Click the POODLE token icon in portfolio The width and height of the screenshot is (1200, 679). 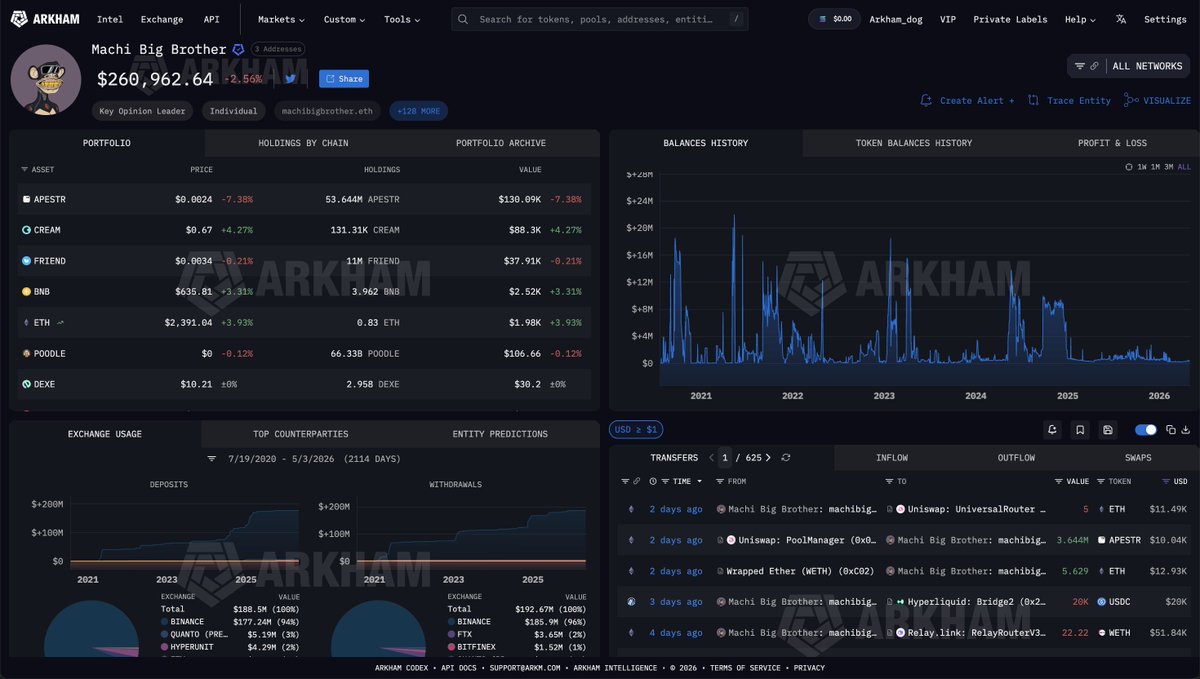click(x=27, y=353)
